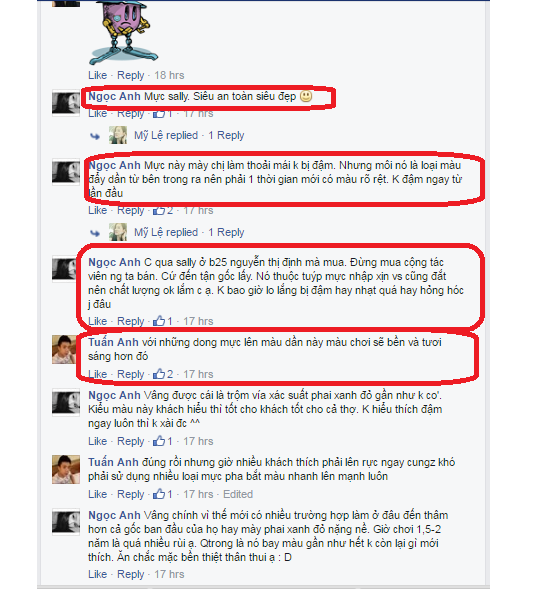Like the last Ngọc Anh comment 'Vâng chính vì thế'
Viewport: 550px width, 589px height.
pos(97,574)
